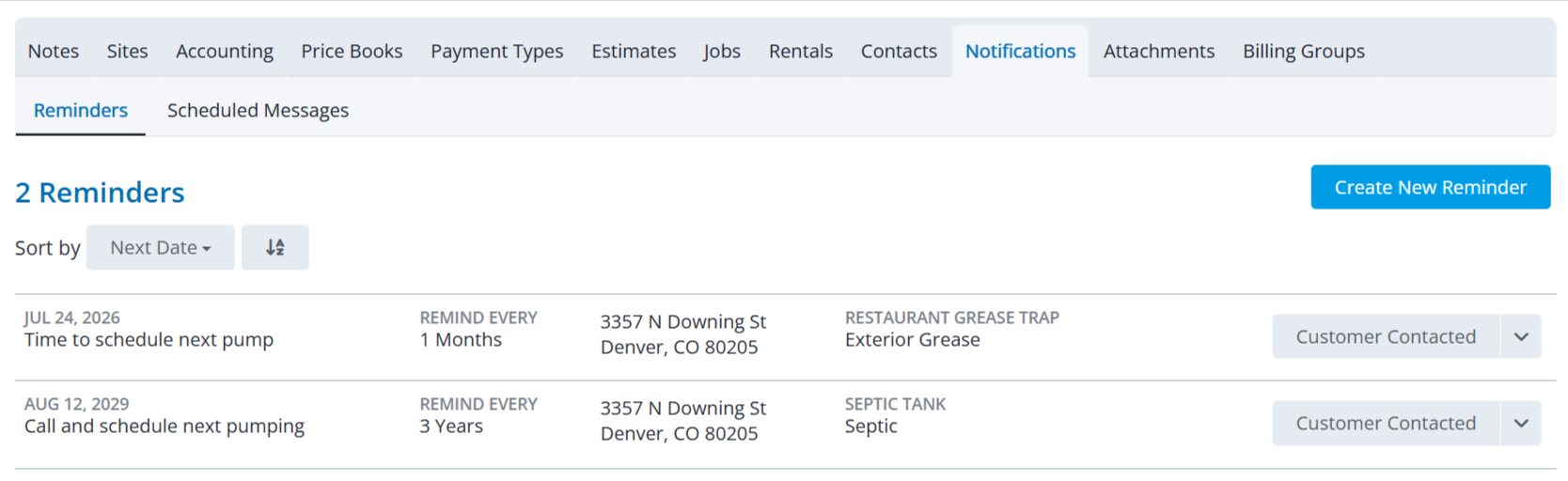
Task: Switch to the Scheduled Messages tab
Action: 258,110
